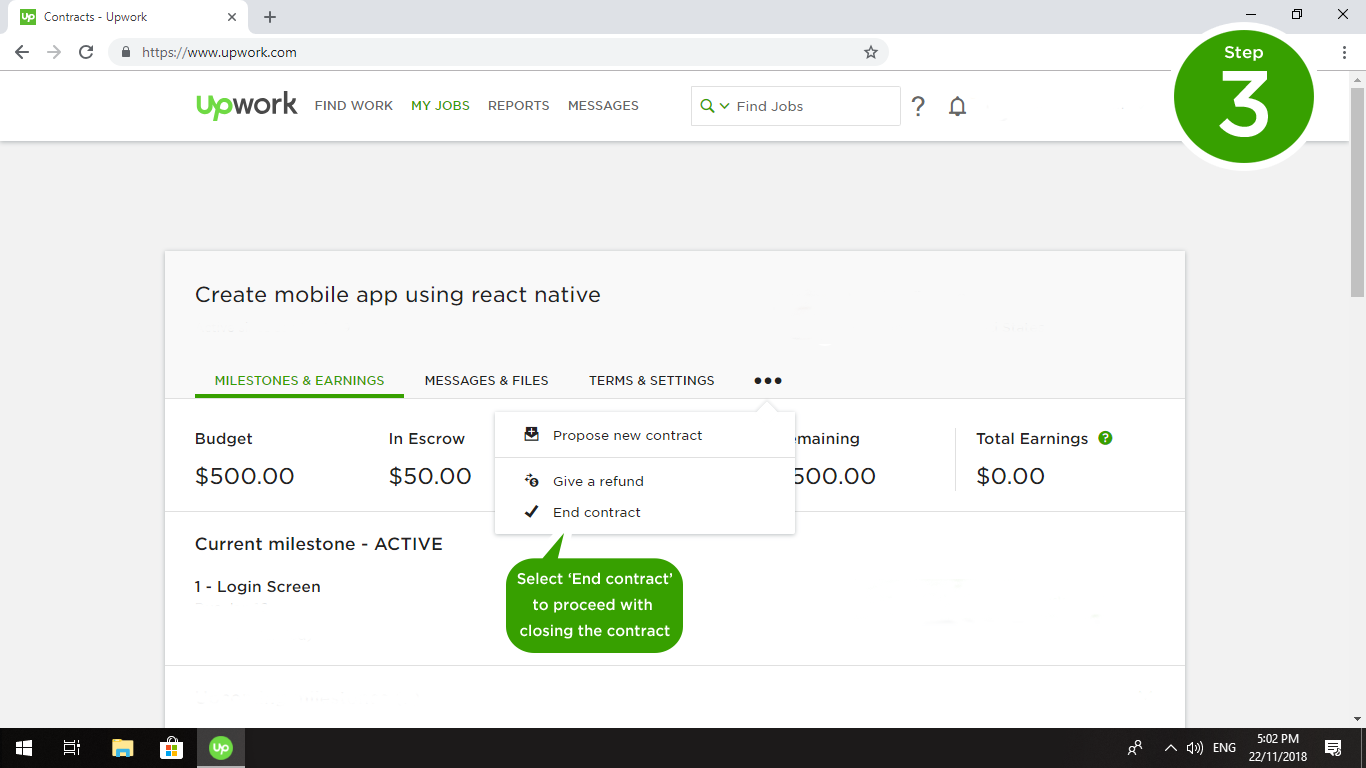Open the three-dot more options menu
The width and height of the screenshot is (1366, 768).
(768, 381)
